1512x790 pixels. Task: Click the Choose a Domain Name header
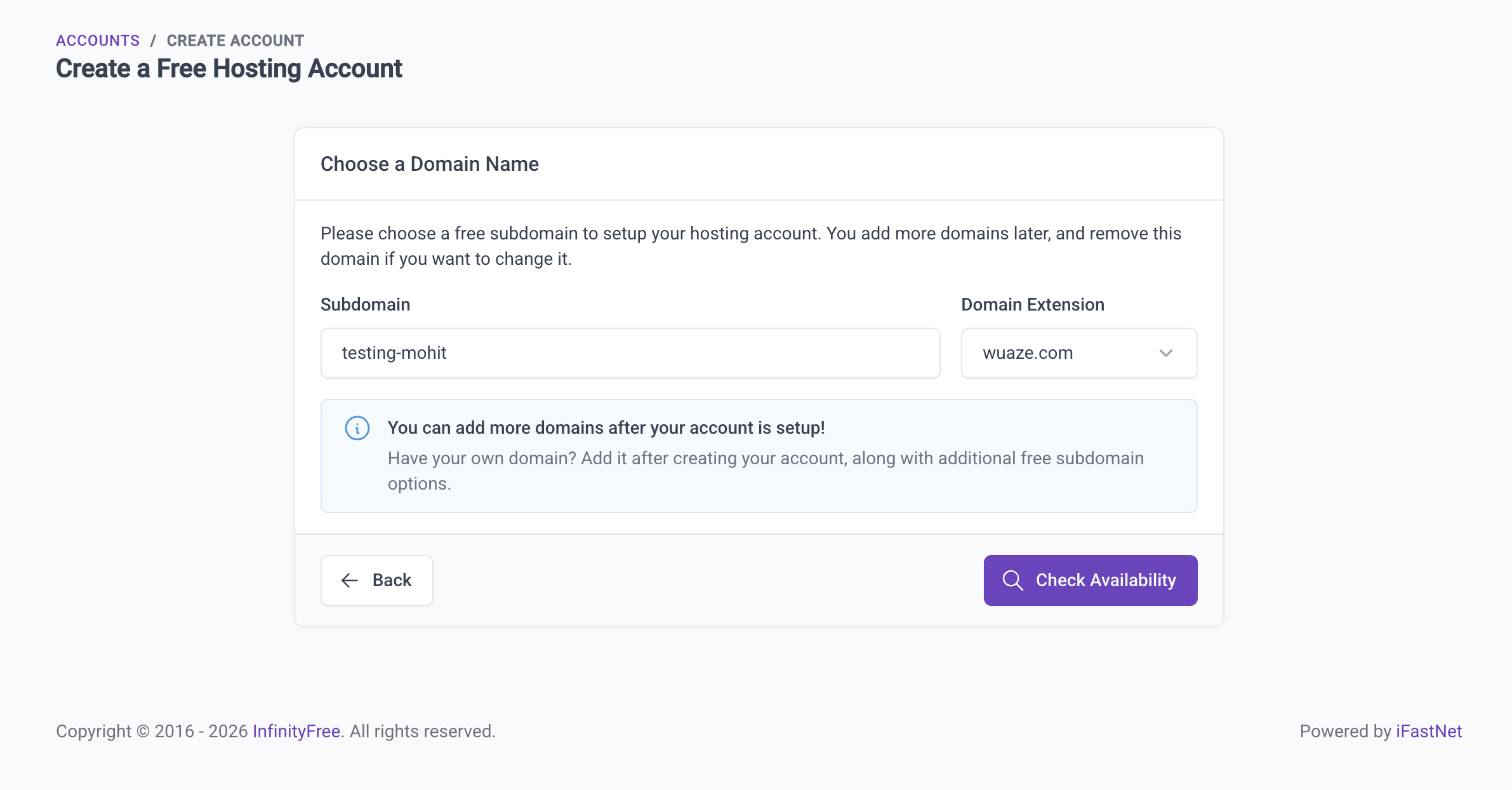tap(430, 164)
